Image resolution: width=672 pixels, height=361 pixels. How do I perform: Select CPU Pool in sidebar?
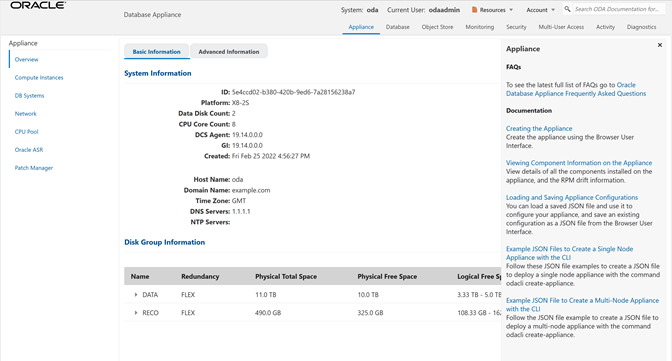27,132
